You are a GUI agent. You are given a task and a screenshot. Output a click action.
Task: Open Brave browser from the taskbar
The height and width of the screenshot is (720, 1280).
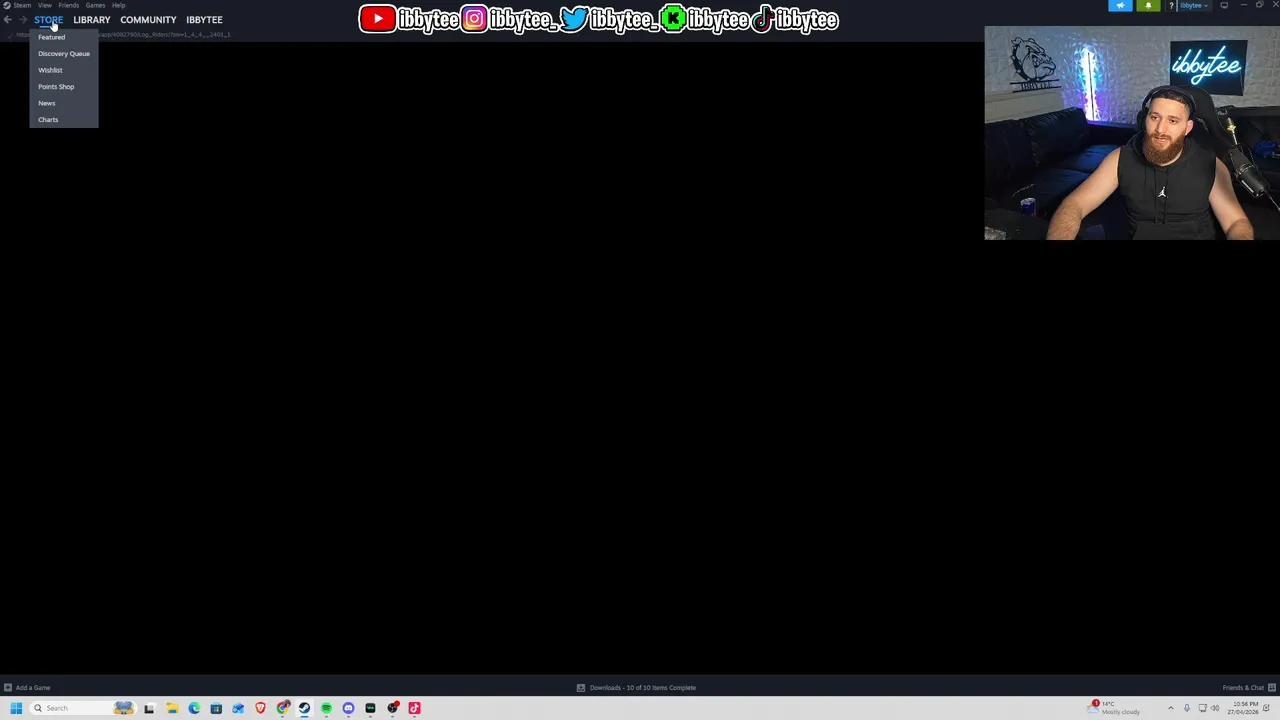tap(260, 708)
